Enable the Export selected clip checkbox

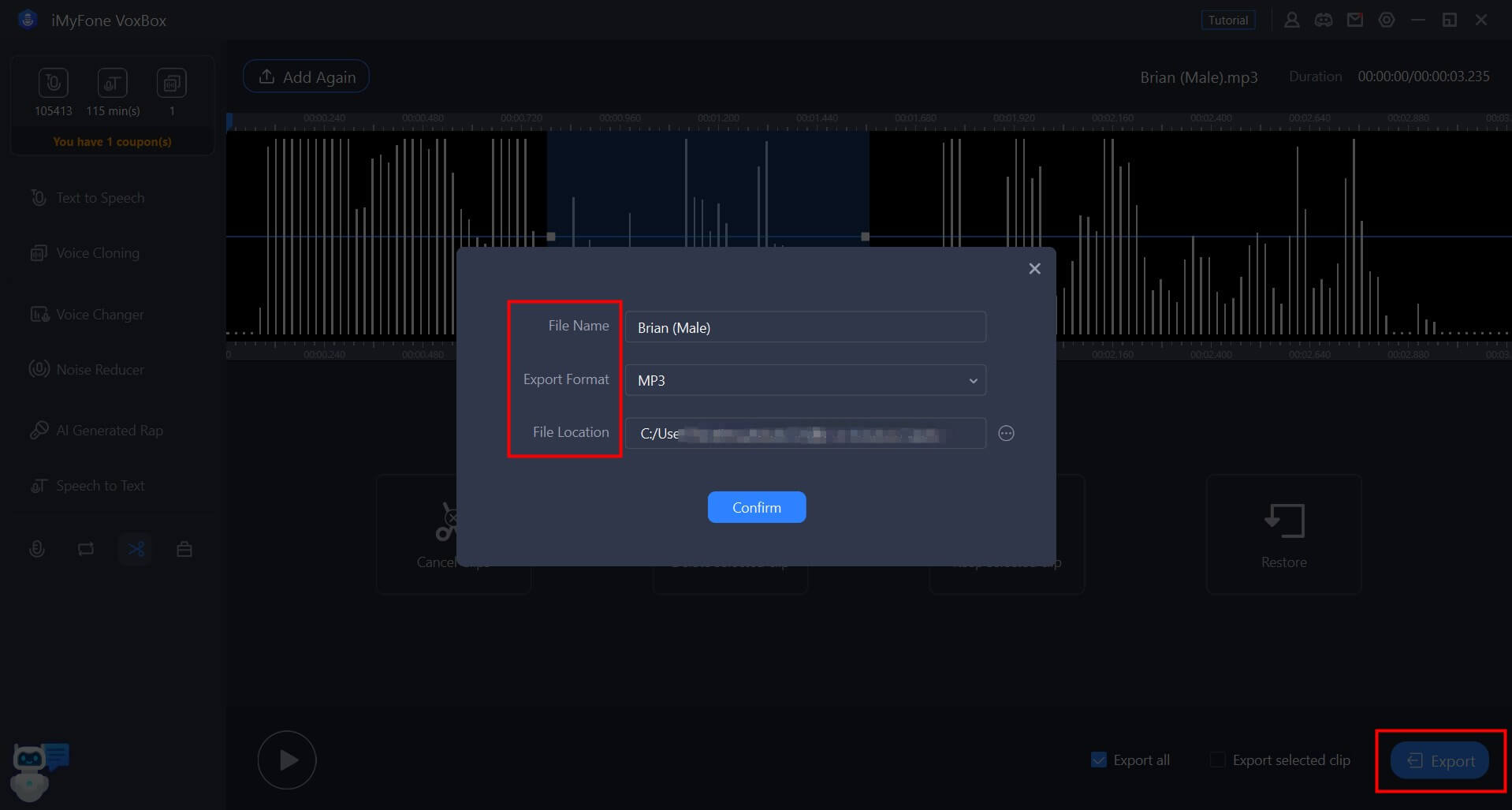pyautogui.click(x=1218, y=760)
